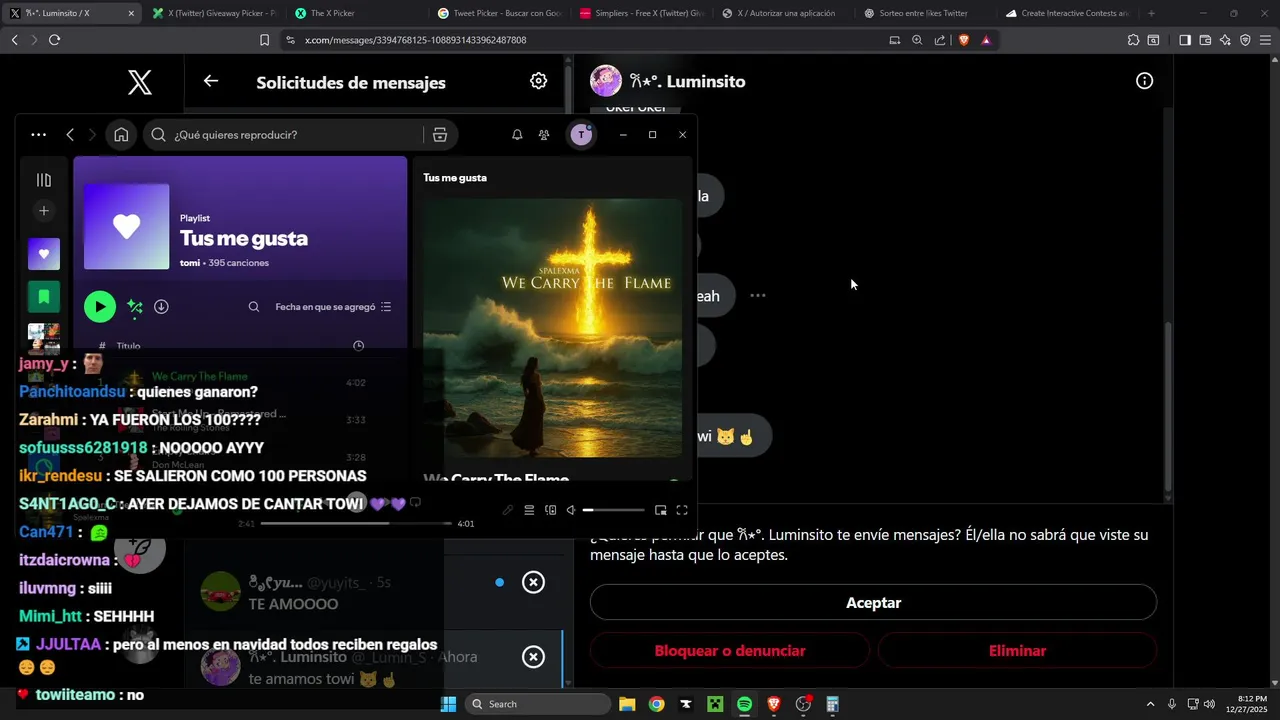Screen dimensions: 1280x720
Task: Open Brave Rewards triangle icon
Action: [986, 40]
